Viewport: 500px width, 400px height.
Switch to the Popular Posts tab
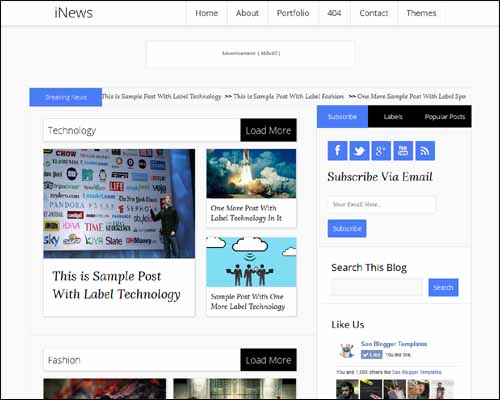pos(445,117)
